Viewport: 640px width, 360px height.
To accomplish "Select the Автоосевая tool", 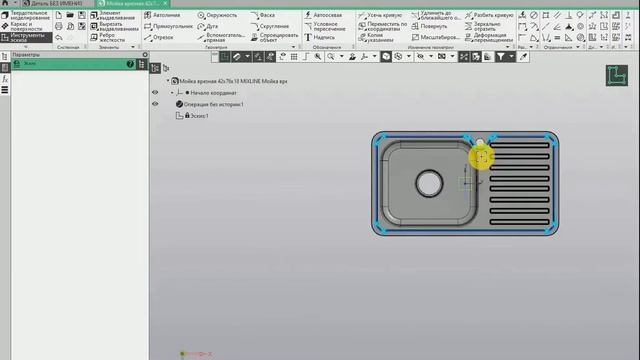I will (324, 15).
